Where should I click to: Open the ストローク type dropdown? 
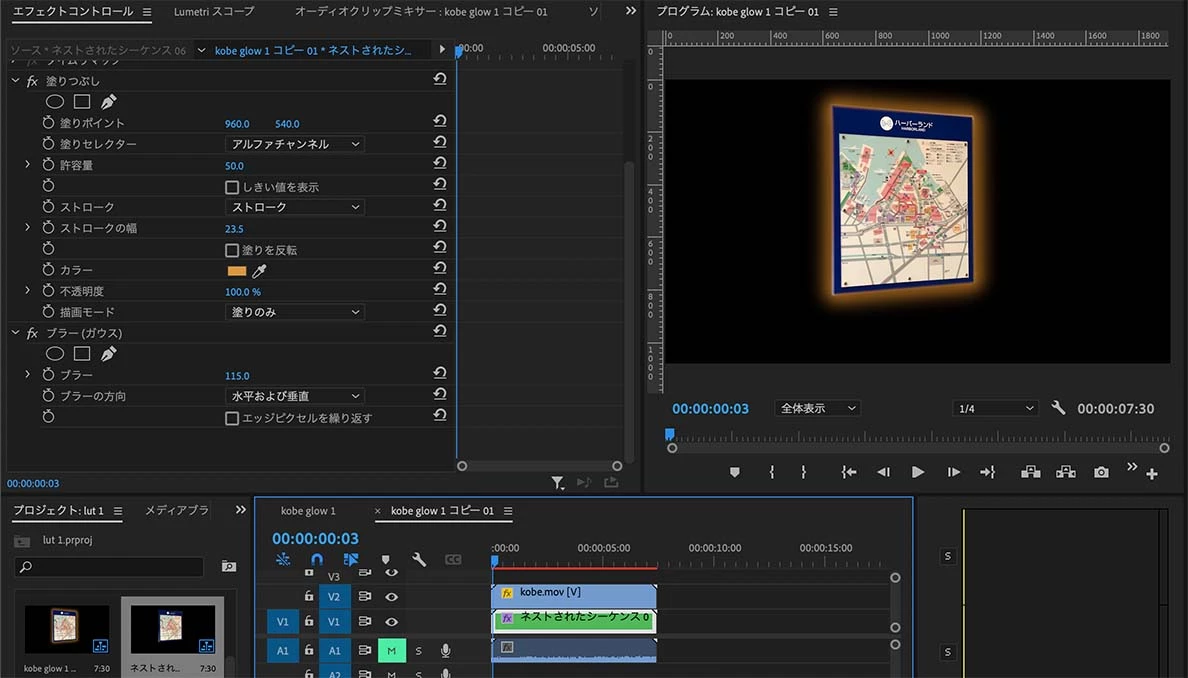pyautogui.click(x=295, y=207)
